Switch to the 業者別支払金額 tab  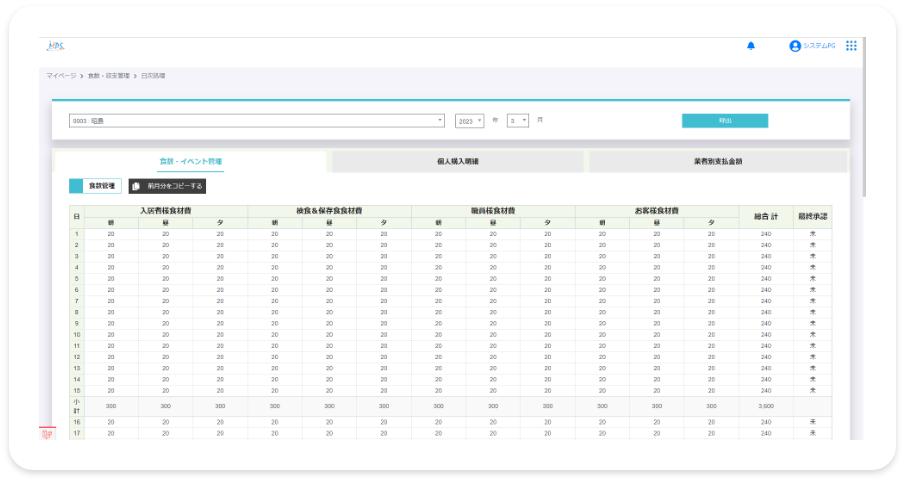pos(717,161)
